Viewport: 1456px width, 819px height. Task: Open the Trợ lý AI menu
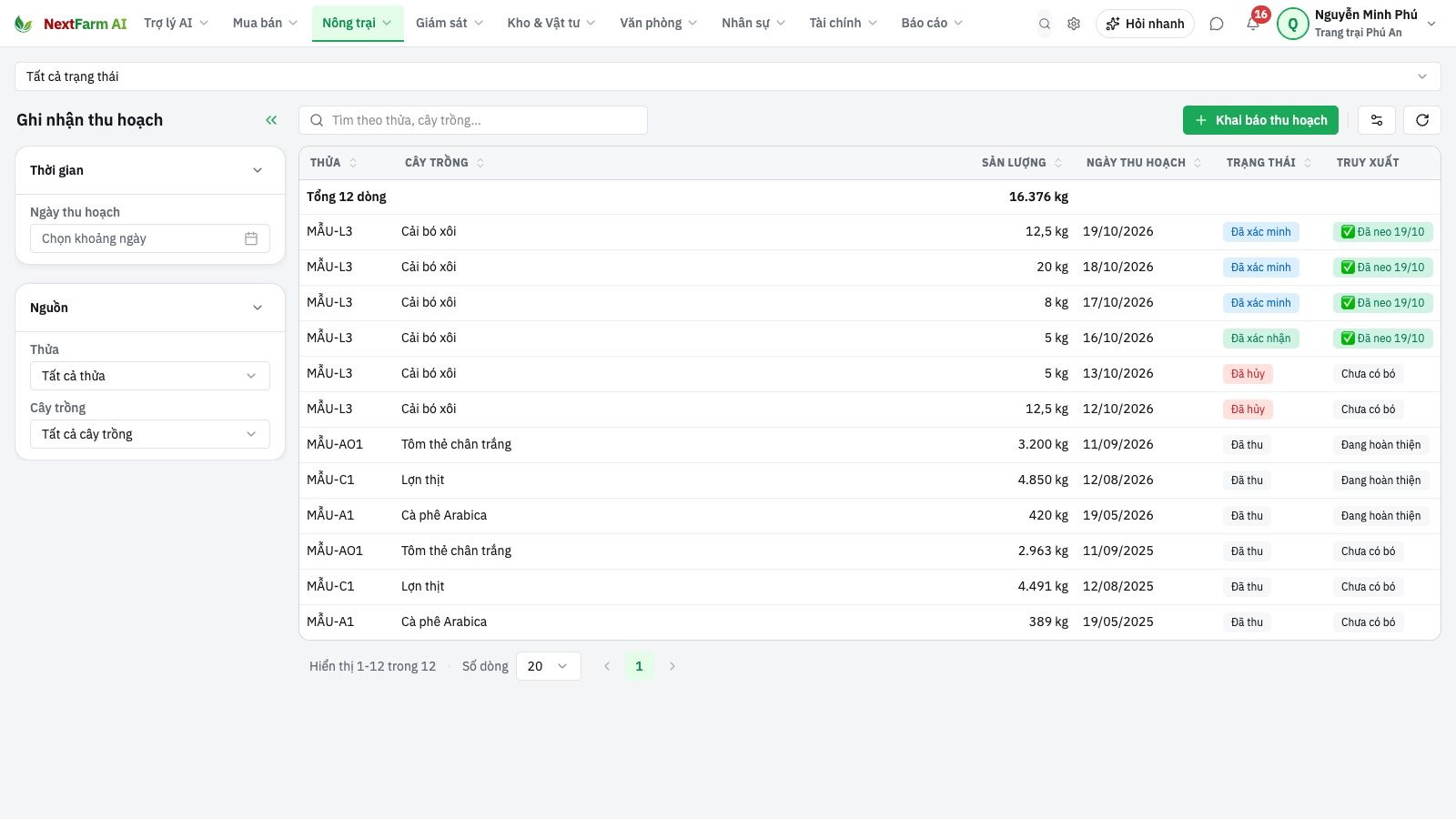(x=177, y=24)
